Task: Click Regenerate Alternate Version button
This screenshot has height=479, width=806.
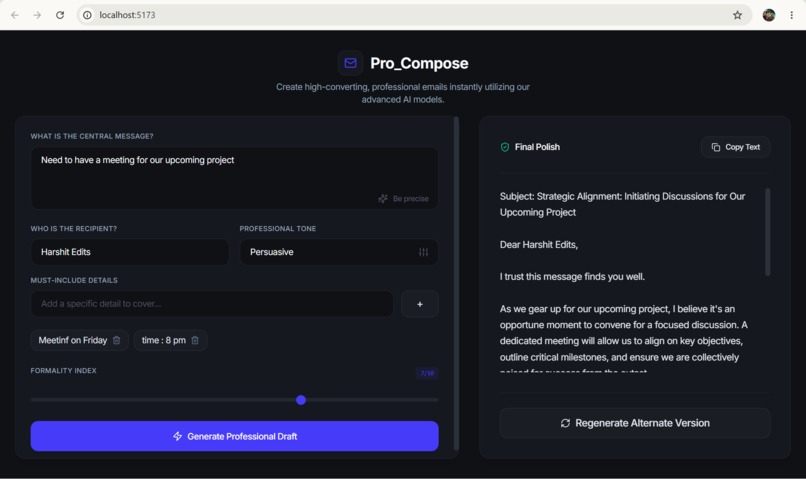Action: (x=635, y=423)
